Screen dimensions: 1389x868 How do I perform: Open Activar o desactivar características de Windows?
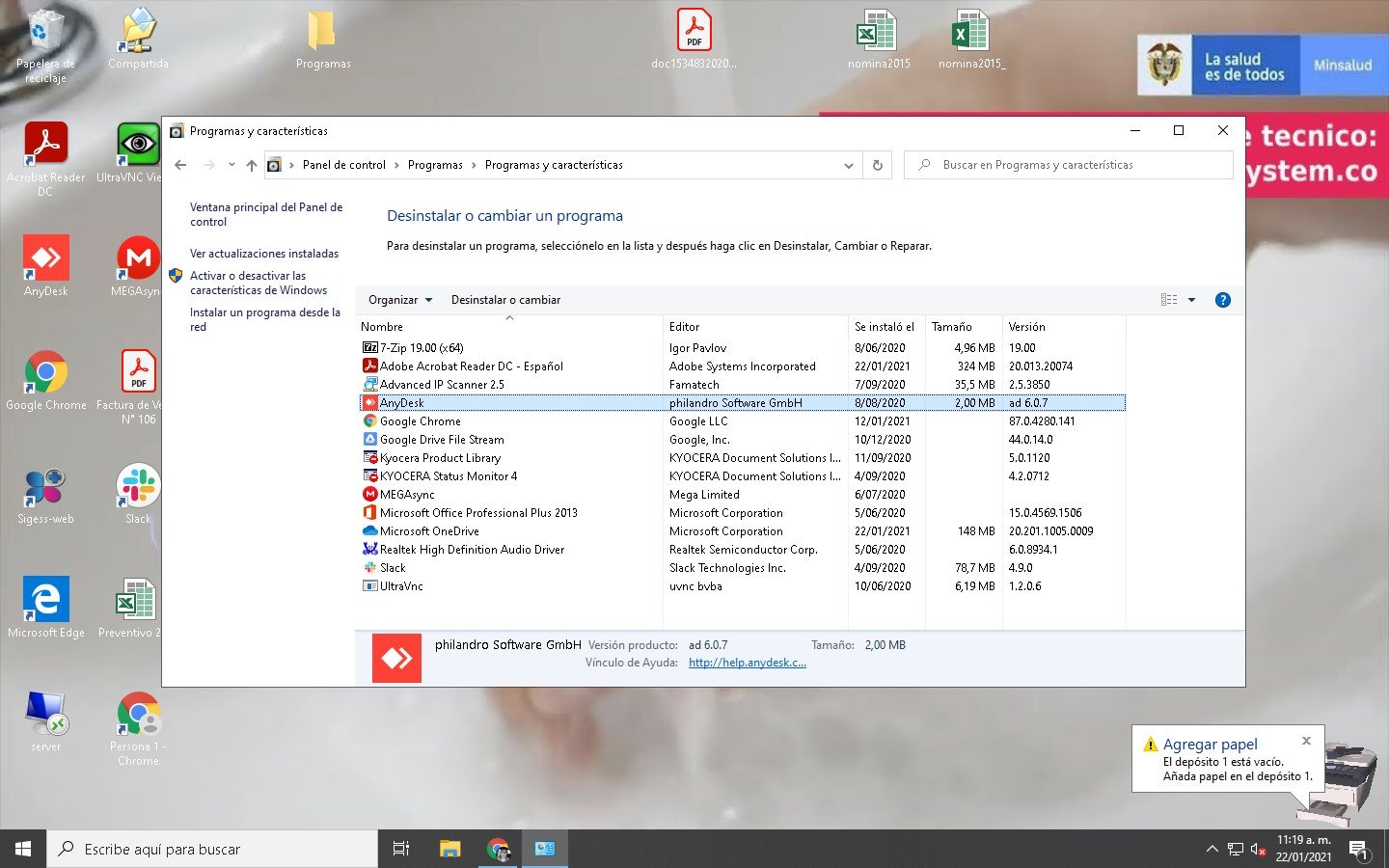coord(259,283)
